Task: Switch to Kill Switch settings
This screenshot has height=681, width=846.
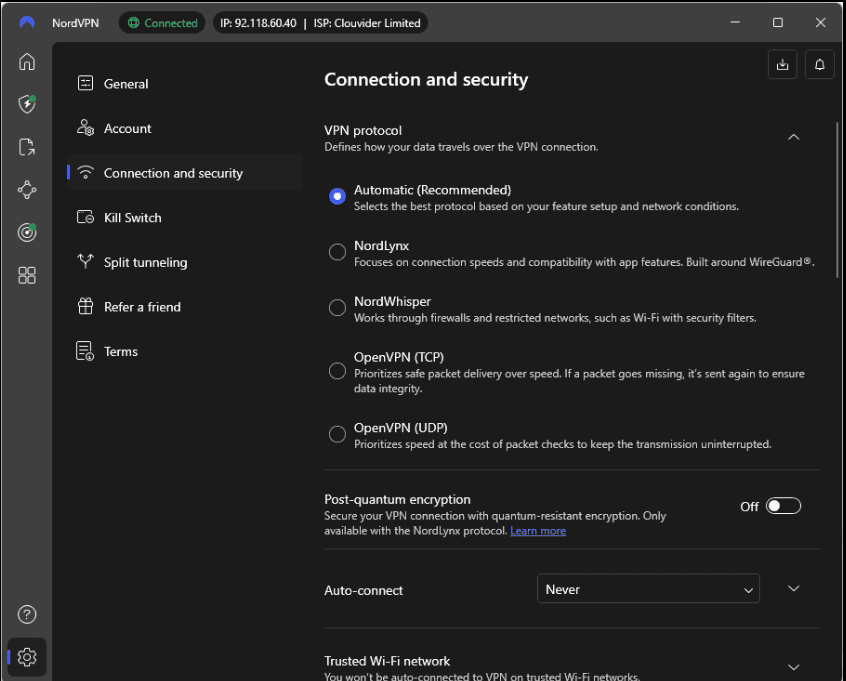Action: [x=133, y=217]
